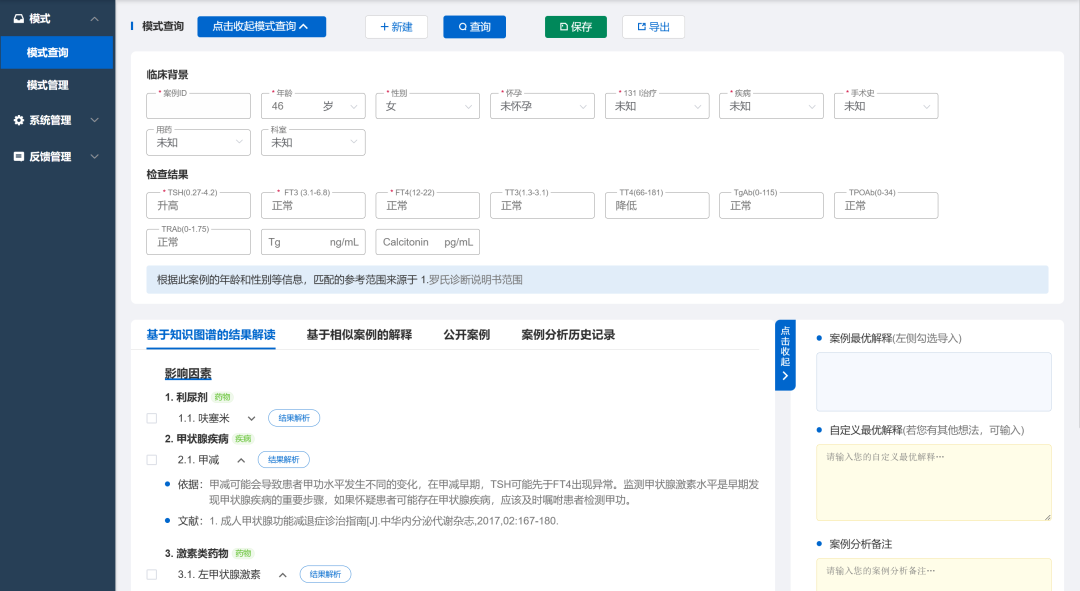Click the 点击收起模式查询 button
This screenshot has height=591, width=1080.
tap(262, 26)
